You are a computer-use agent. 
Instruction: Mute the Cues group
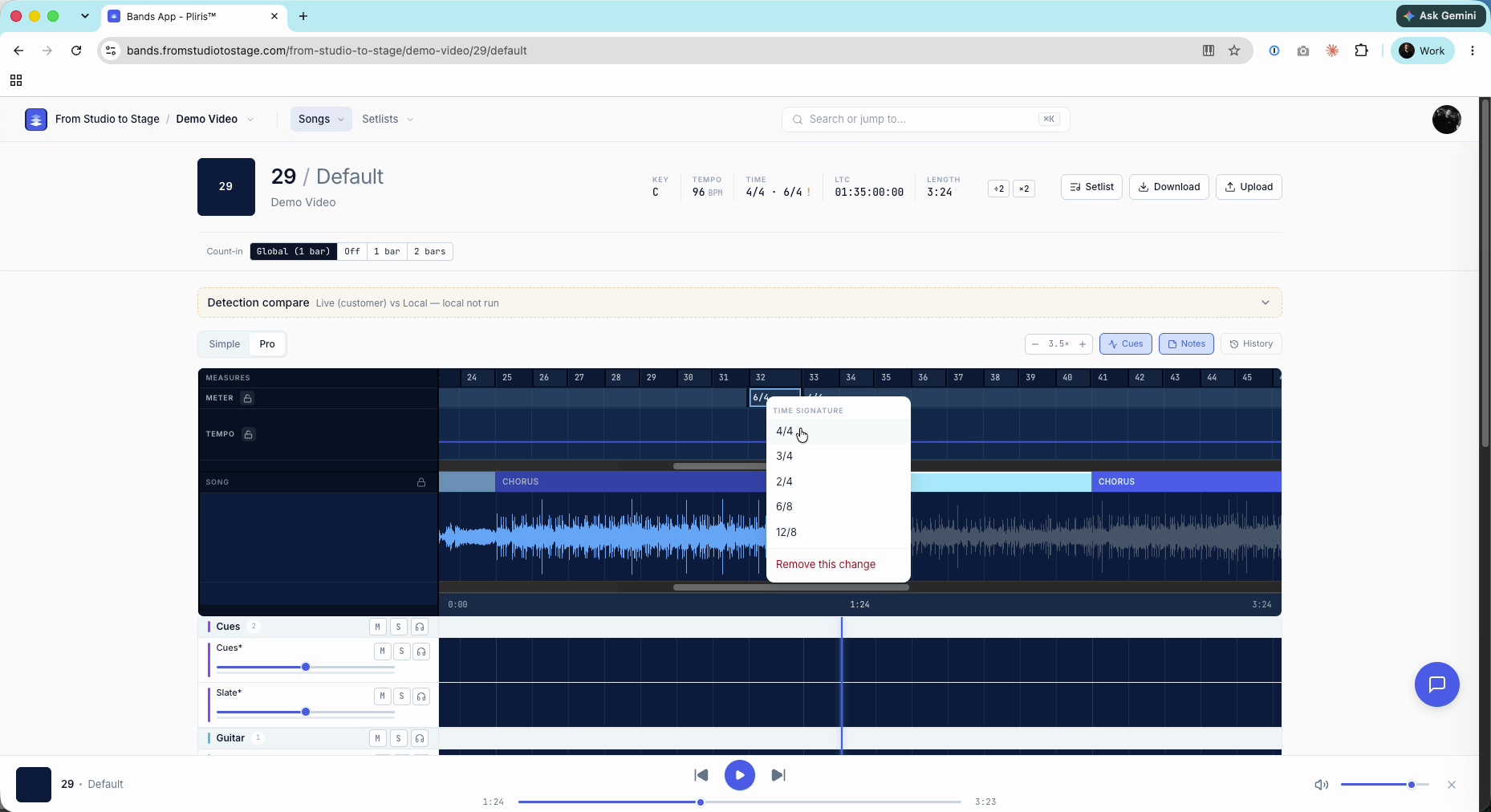click(x=378, y=627)
